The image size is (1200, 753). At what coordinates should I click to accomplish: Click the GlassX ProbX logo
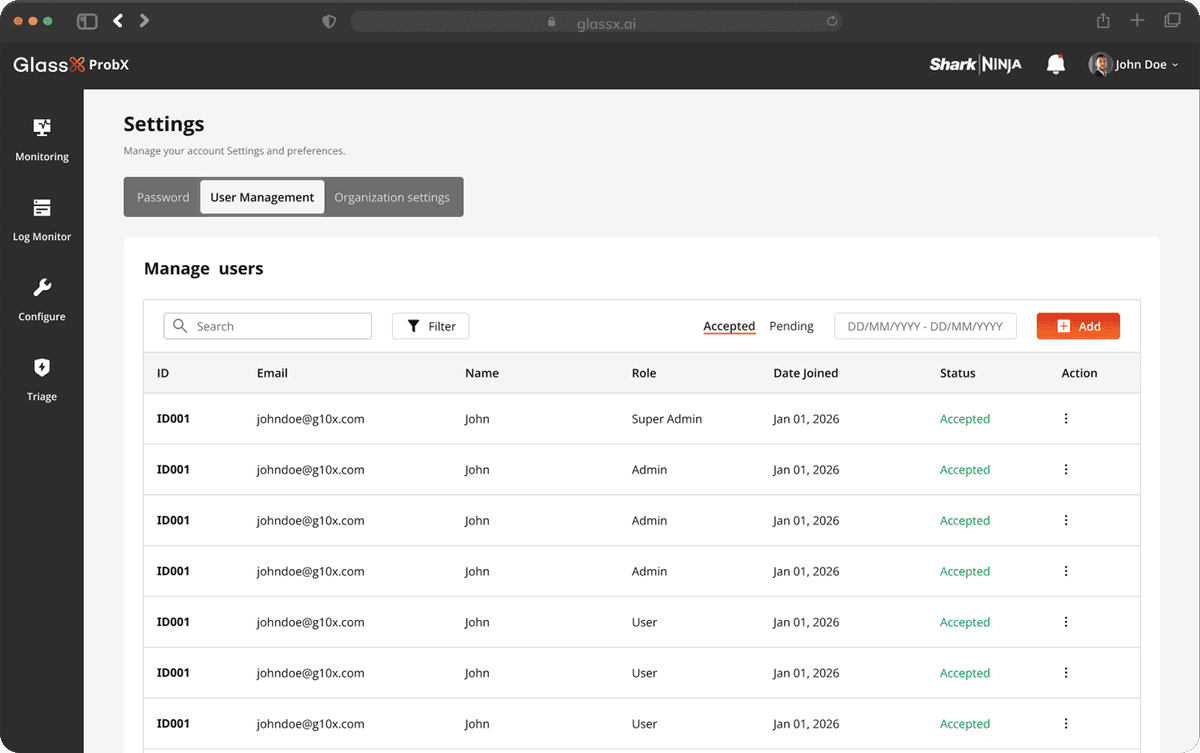70,64
